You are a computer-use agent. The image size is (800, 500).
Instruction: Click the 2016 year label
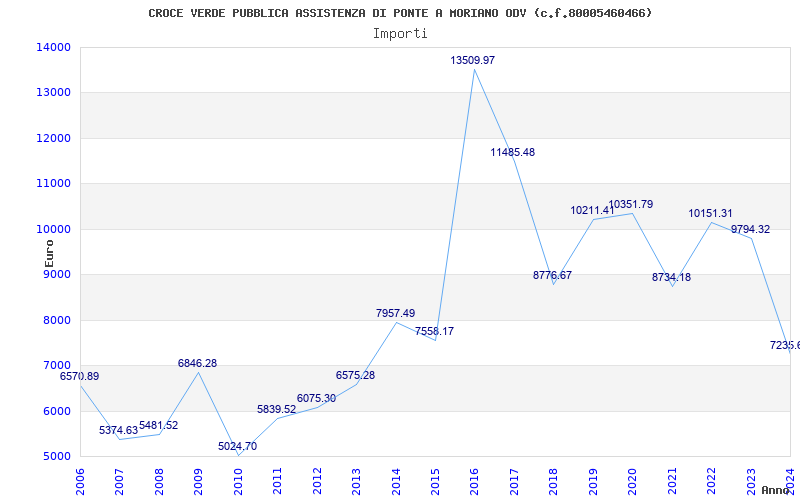[x=475, y=481]
